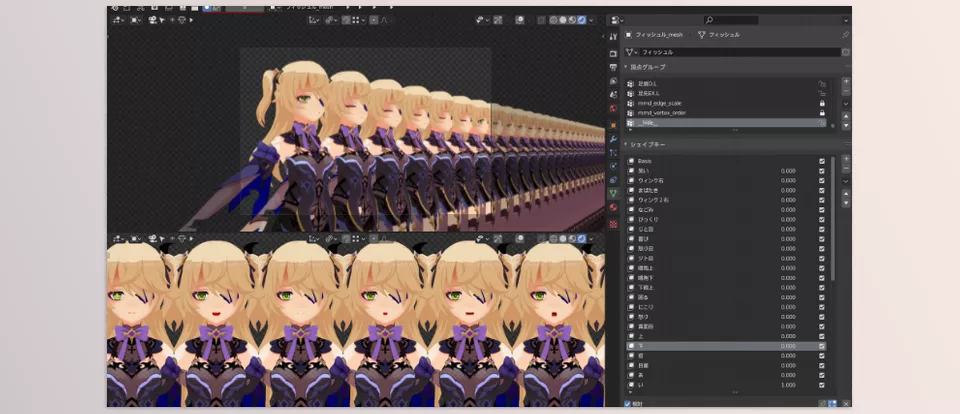Screen dimensions: 960x414
Task: Move vertex group down in list
Action: (846, 126)
